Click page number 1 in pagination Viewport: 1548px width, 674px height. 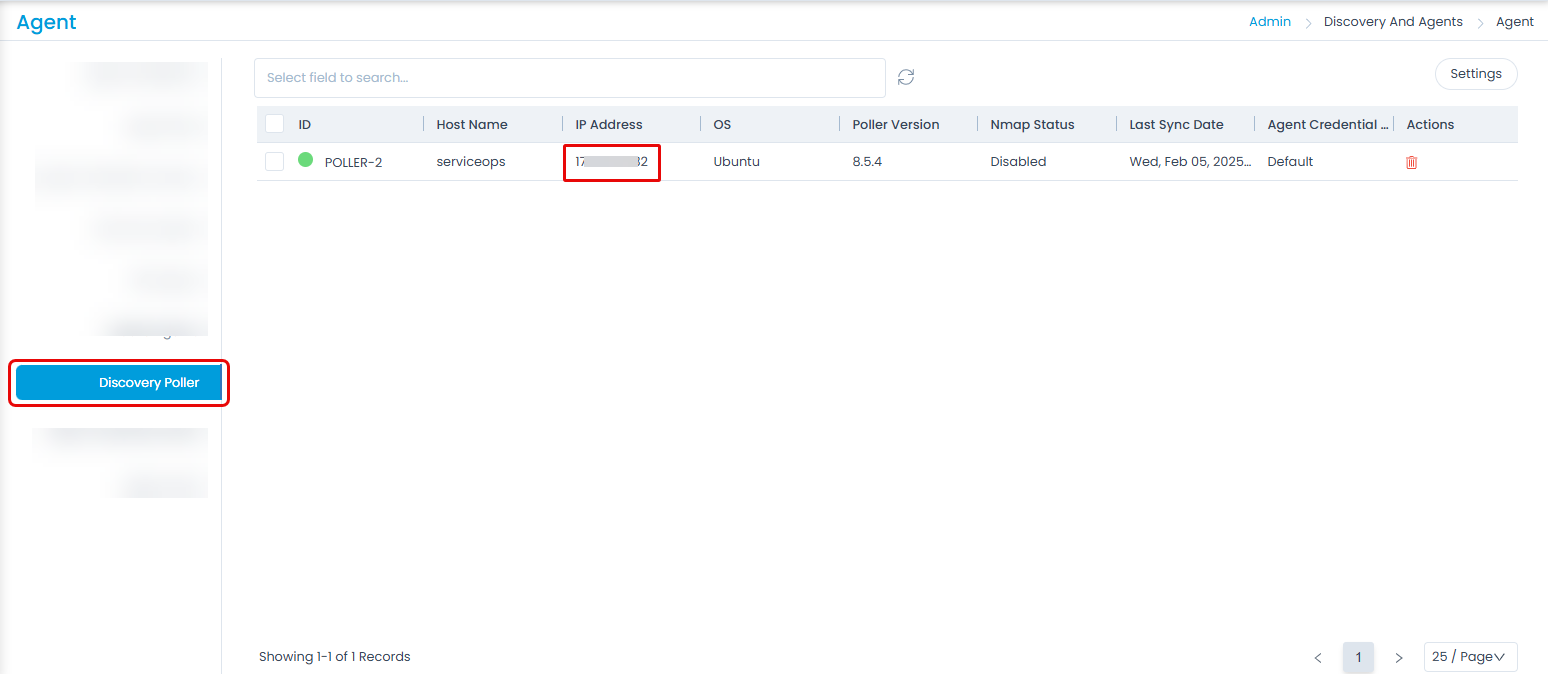pyautogui.click(x=1358, y=657)
